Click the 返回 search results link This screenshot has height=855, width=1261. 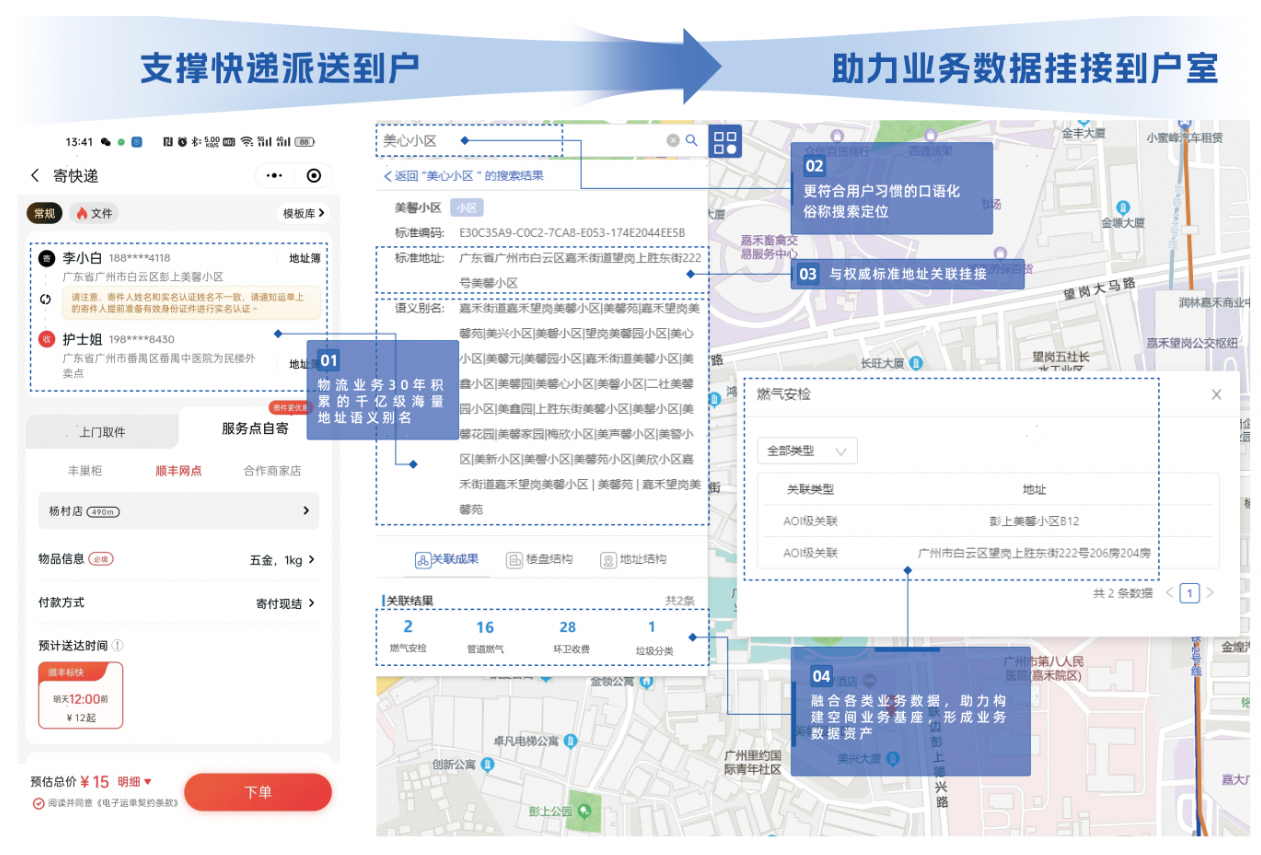point(464,176)
